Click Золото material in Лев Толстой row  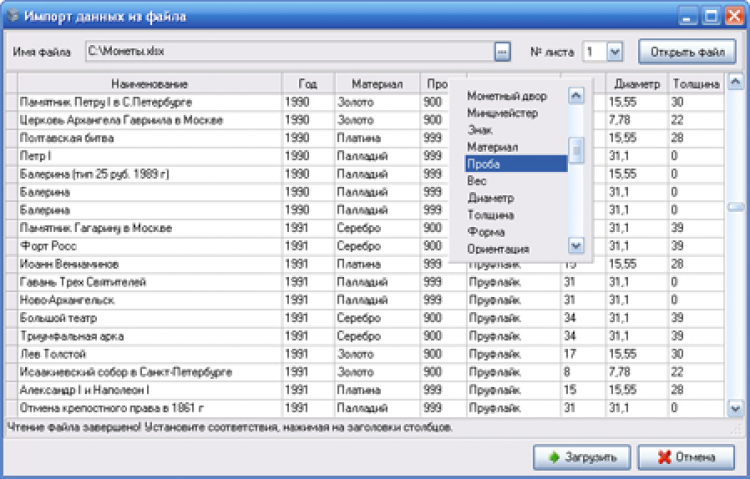[x=377, y=354]
